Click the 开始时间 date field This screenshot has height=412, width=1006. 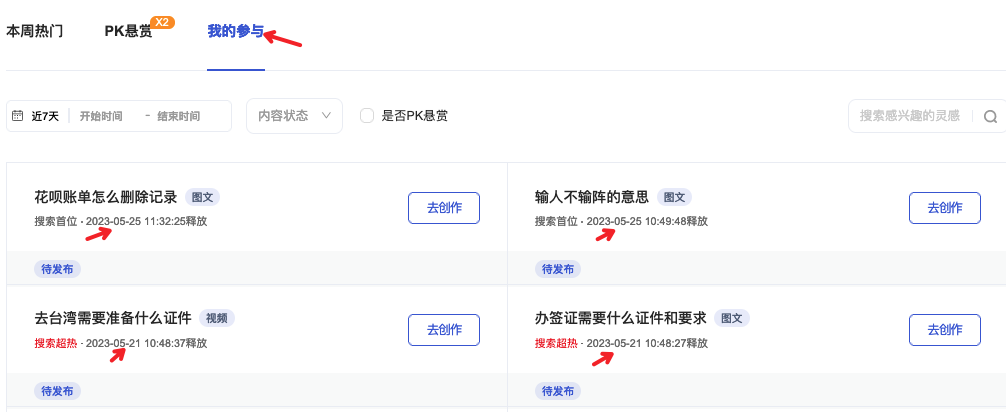[x=103, y=116]
